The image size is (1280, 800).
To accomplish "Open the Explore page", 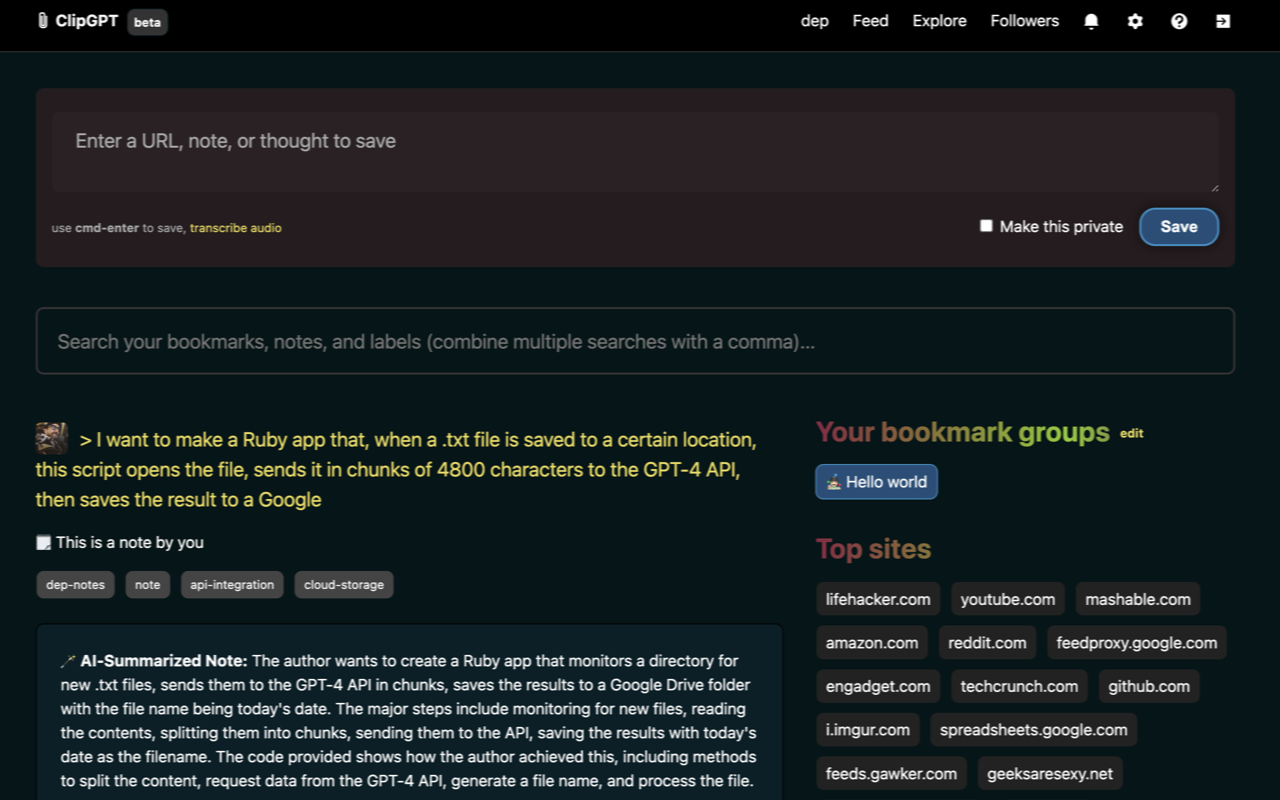I will click(940, 21).
